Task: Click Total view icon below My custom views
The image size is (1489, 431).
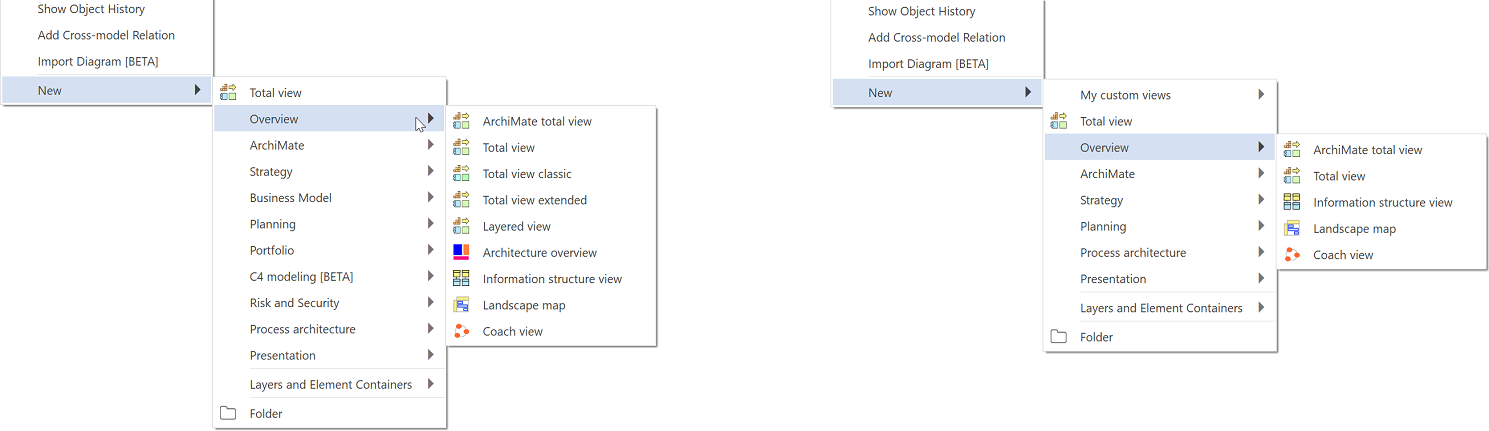Action: click(x=1058, y=121)
